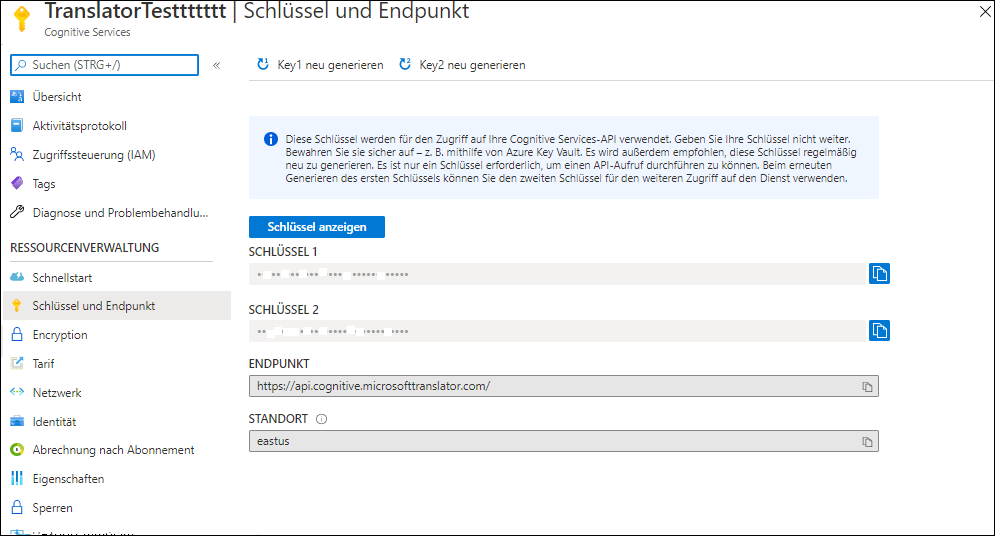Click the magnifier icon in search box
995x536 pixels.
tap(22, 65)
